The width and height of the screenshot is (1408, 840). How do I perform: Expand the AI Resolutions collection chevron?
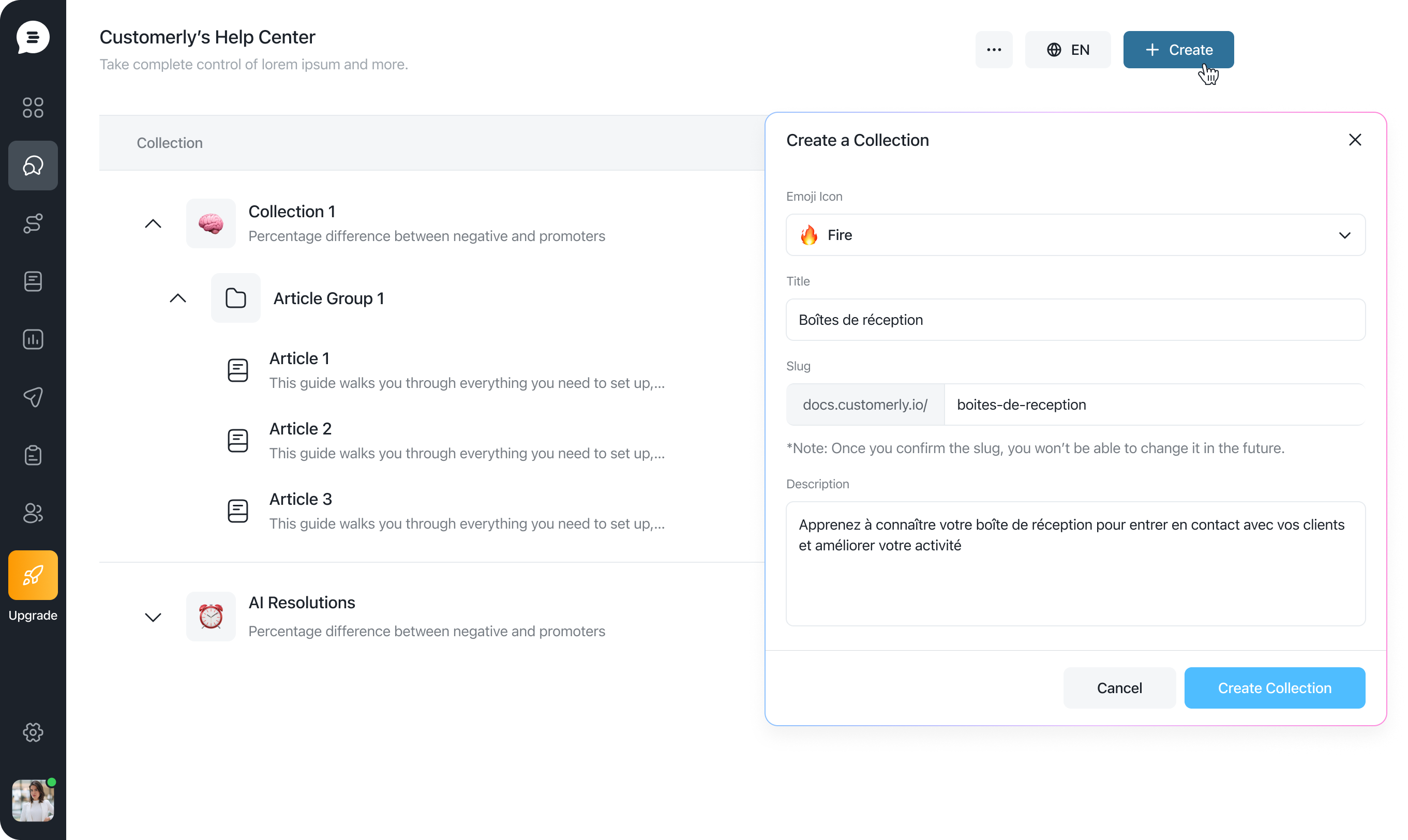[153, 617]
